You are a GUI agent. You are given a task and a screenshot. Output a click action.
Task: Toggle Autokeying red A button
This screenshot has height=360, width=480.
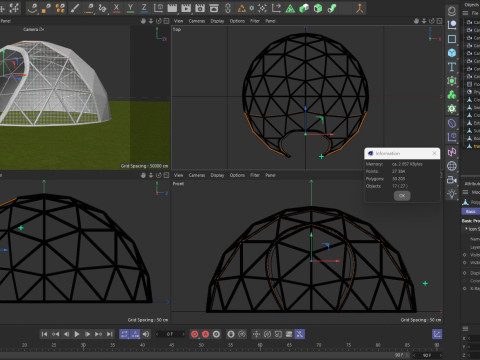click(x=205, y=334)
